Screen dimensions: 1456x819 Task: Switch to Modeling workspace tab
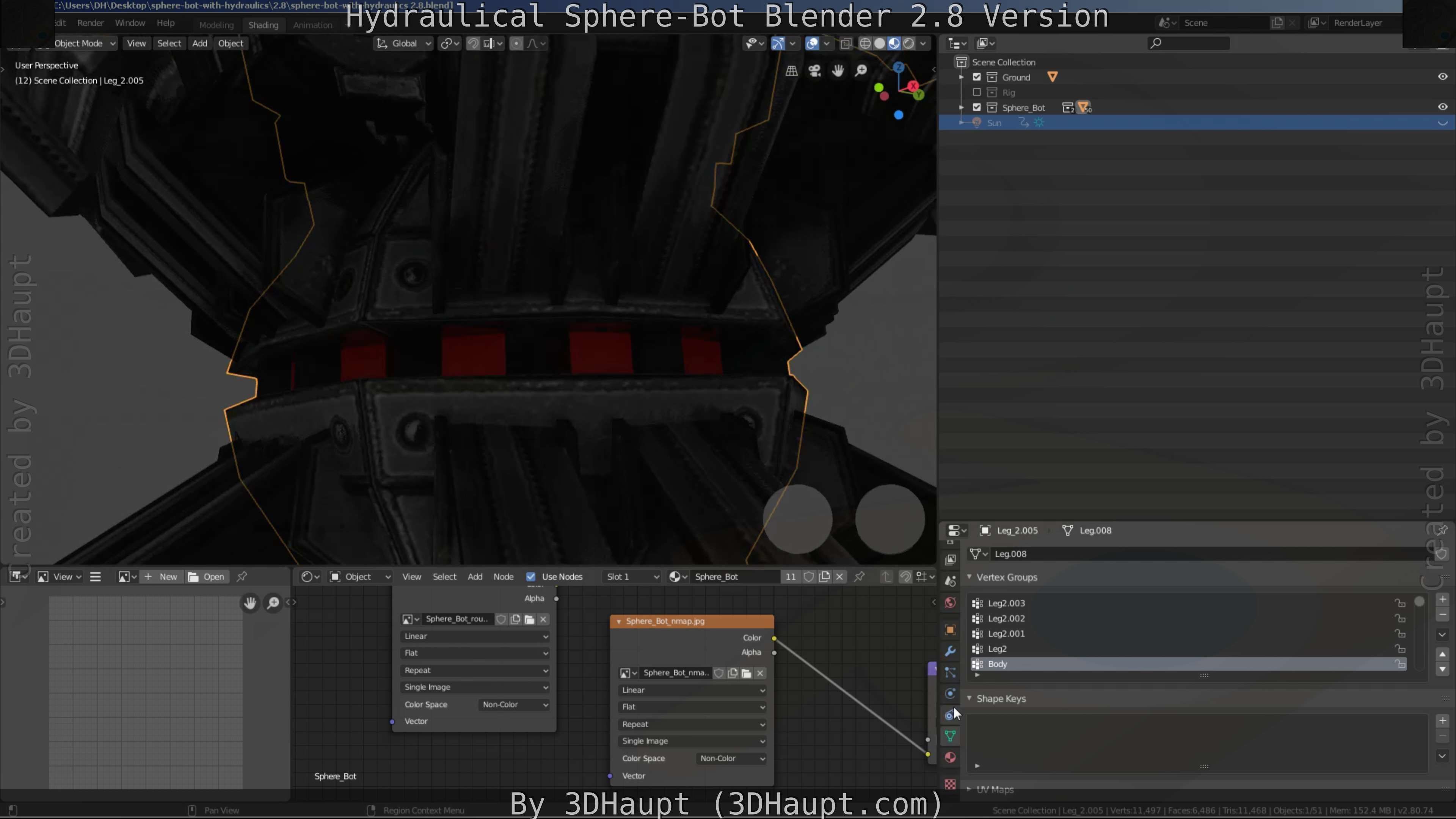tap(216, 25)
